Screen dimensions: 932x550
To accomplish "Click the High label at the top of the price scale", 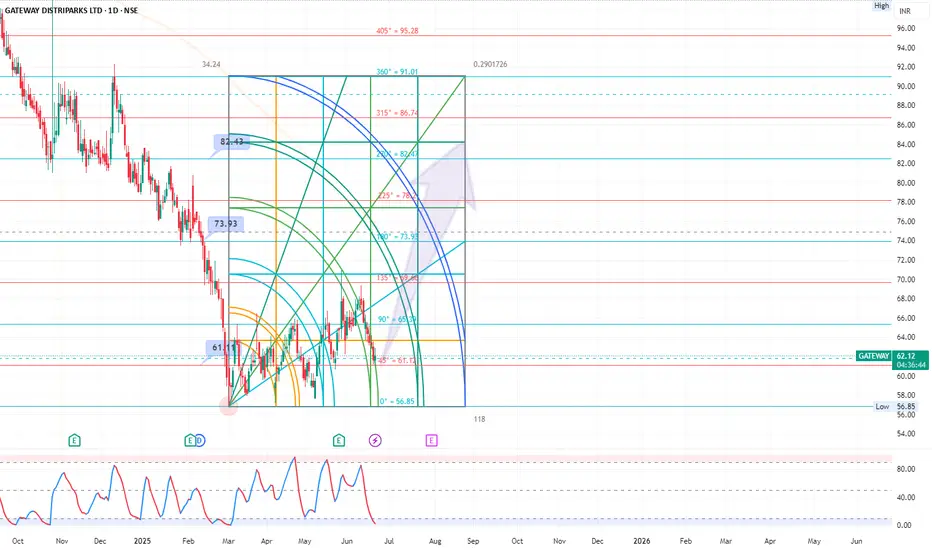I will [881, 5].
